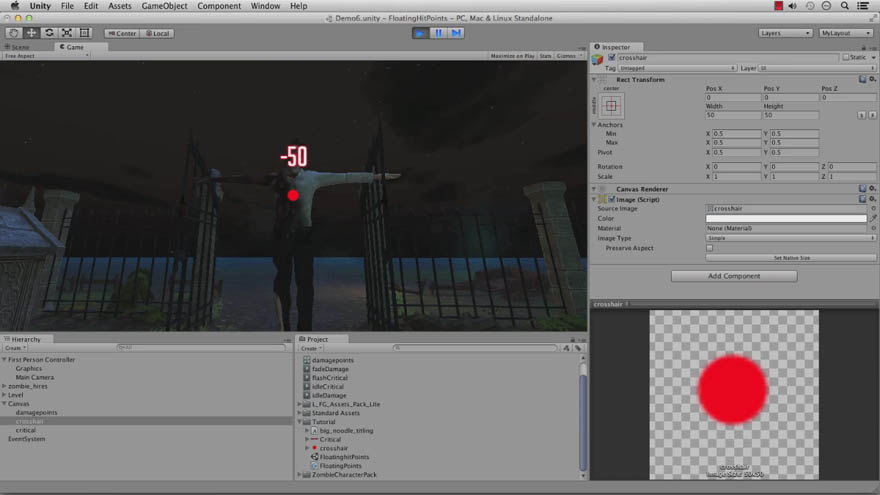Click the Width input field

coord(732,115)
